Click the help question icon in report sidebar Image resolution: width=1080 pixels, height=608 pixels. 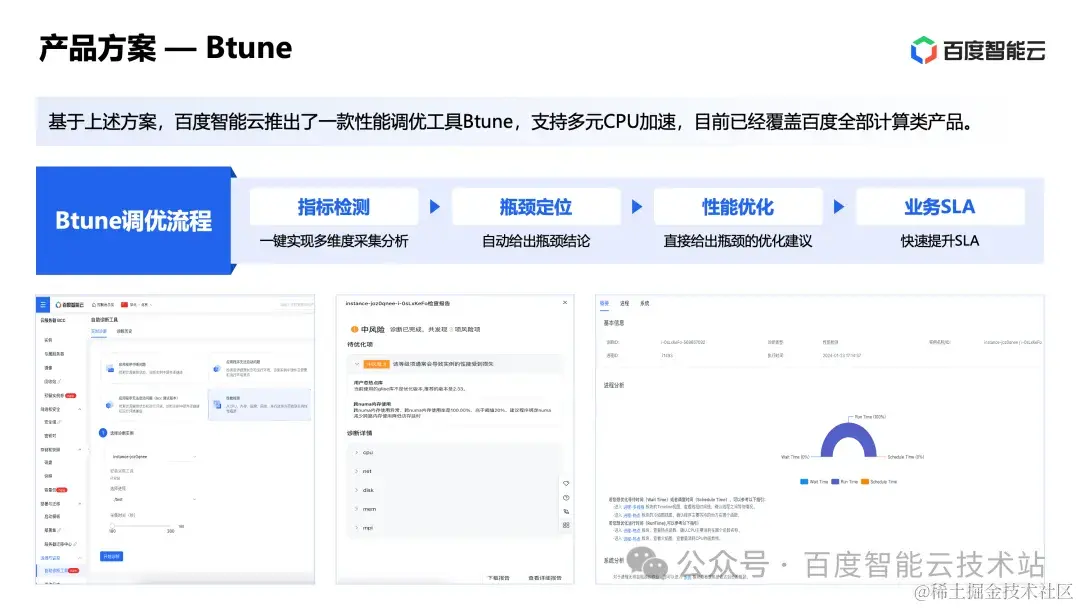coord(566,498)
